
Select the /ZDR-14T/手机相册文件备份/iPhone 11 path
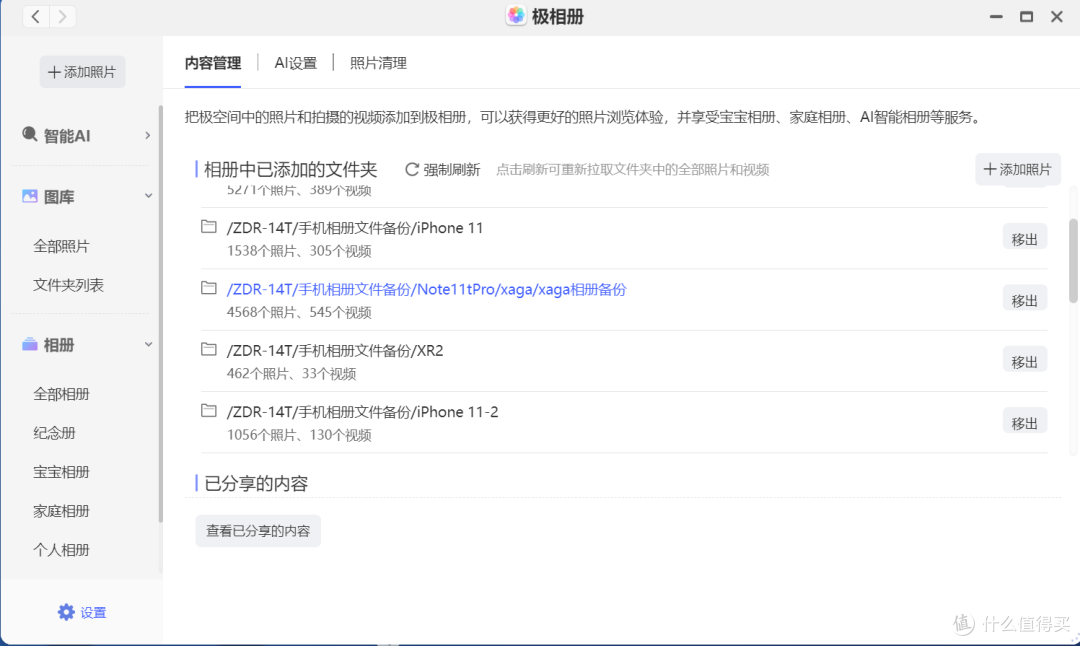pyautogui.click(x=355, y=228)
